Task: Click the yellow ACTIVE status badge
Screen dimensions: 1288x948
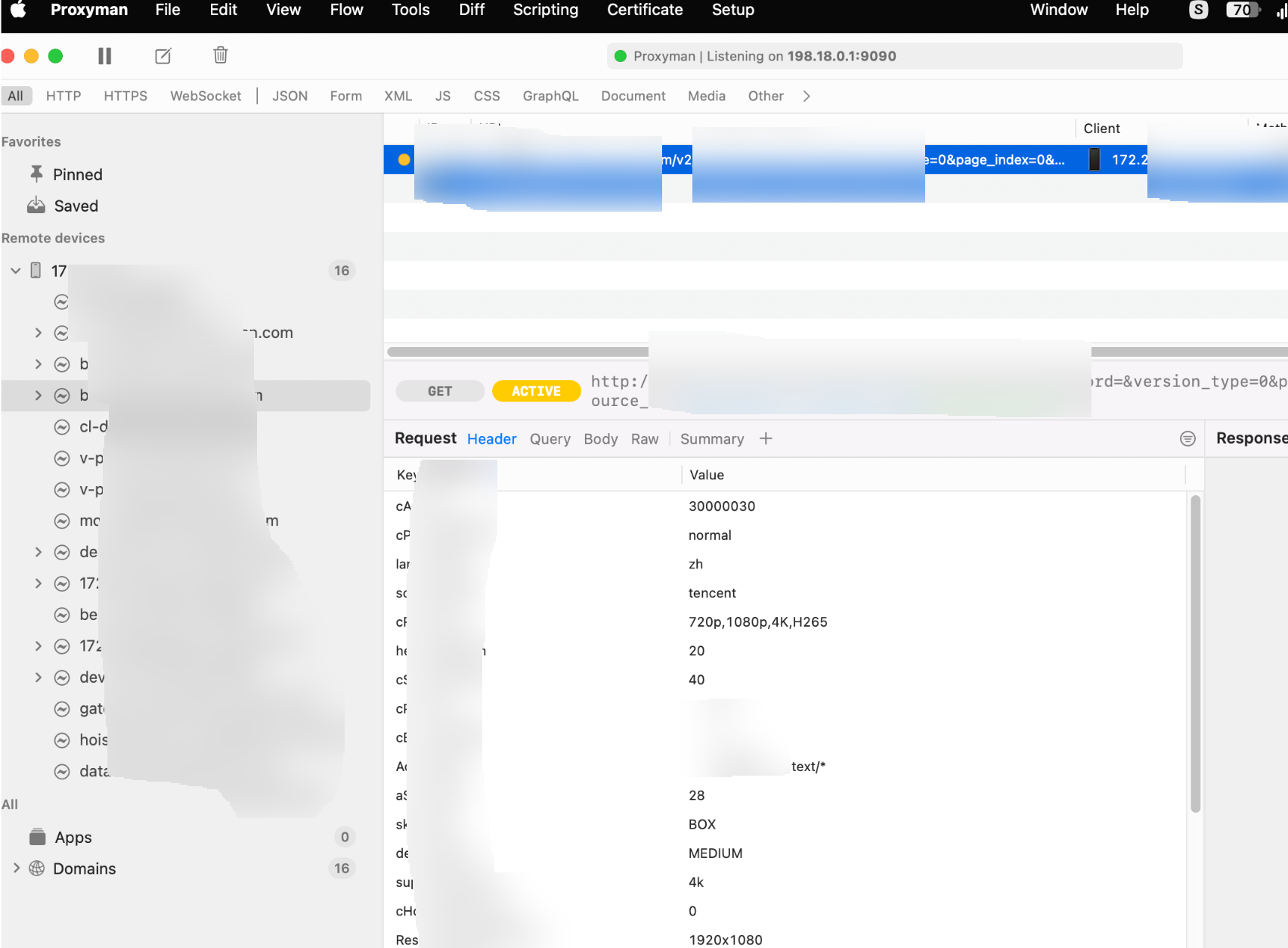Action: tap(536, 391)
